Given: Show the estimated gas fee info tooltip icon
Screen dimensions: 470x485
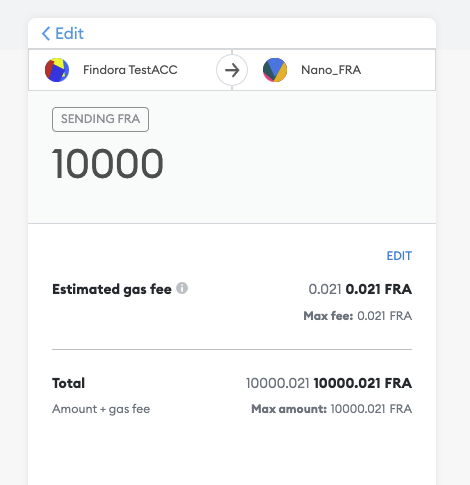Looking at the screenshot, I should pos(182,288).
